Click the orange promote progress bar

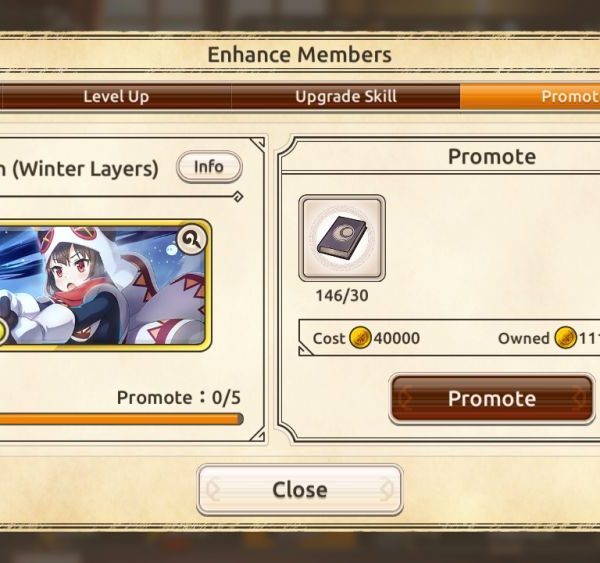tap(121, 419)
